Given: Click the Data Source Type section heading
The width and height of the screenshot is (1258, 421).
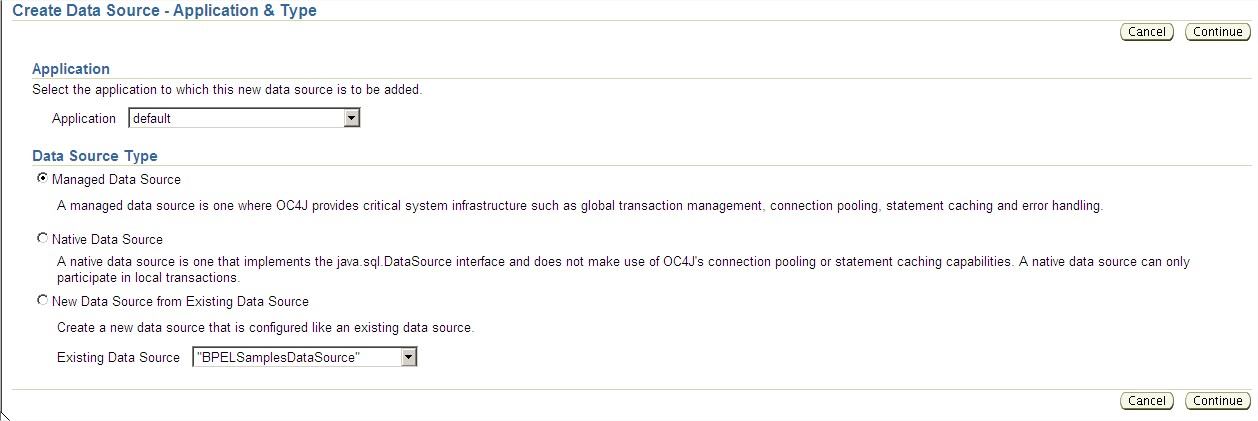Looking at the screenshot, I should coord(95,156).
